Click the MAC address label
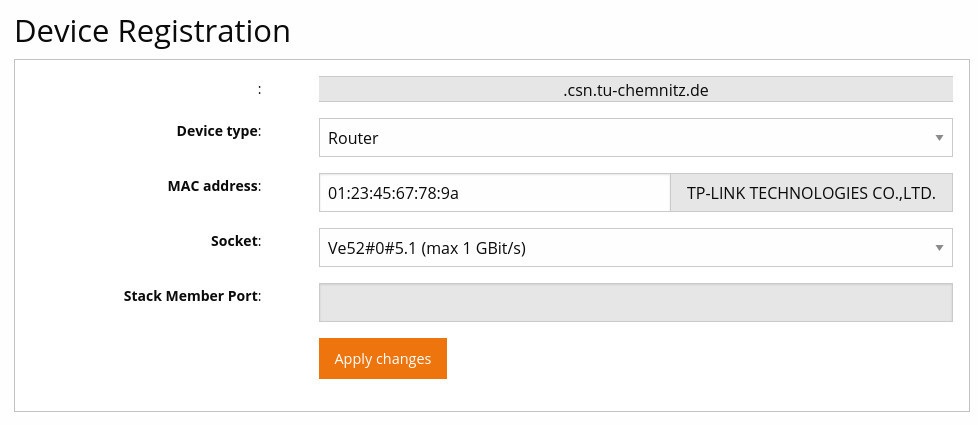978x425 pixels. click(x=213, y=186)
